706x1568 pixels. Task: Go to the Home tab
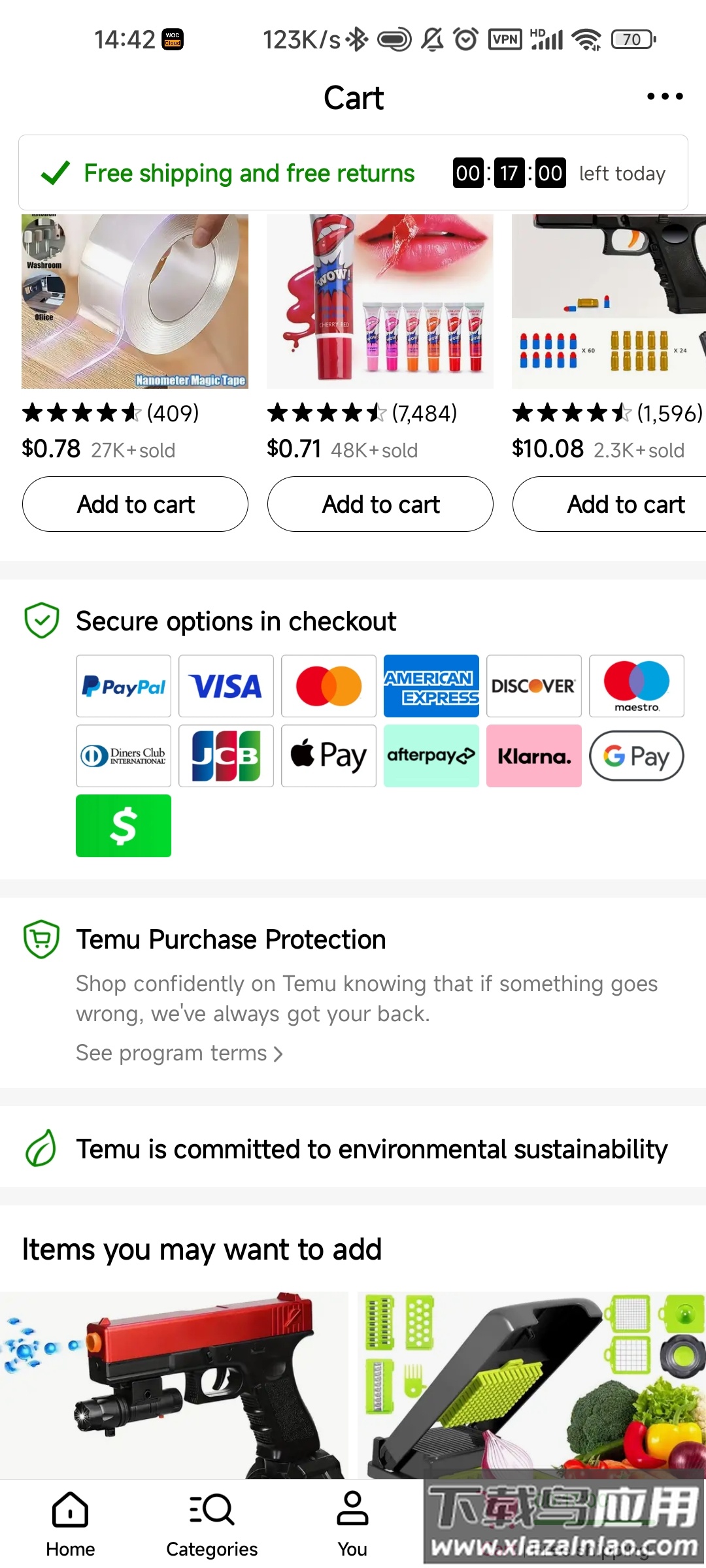(71, 1524)
